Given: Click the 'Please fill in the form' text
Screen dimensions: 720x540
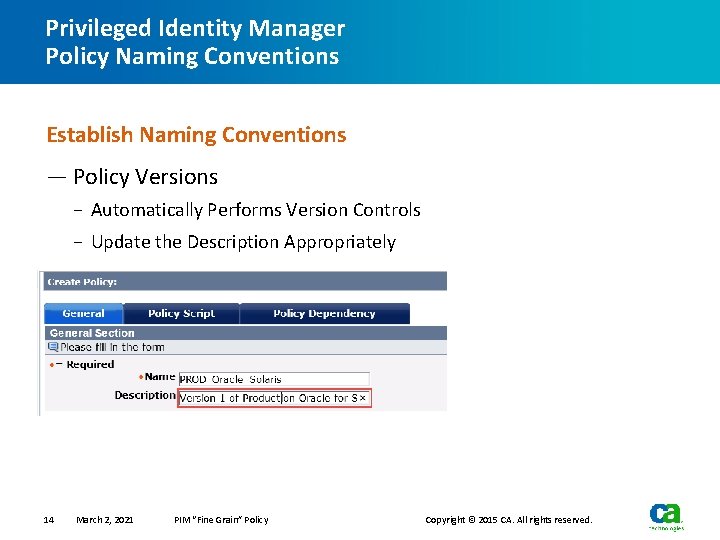Looking at the screenshot, I should (x=112, y=347).
